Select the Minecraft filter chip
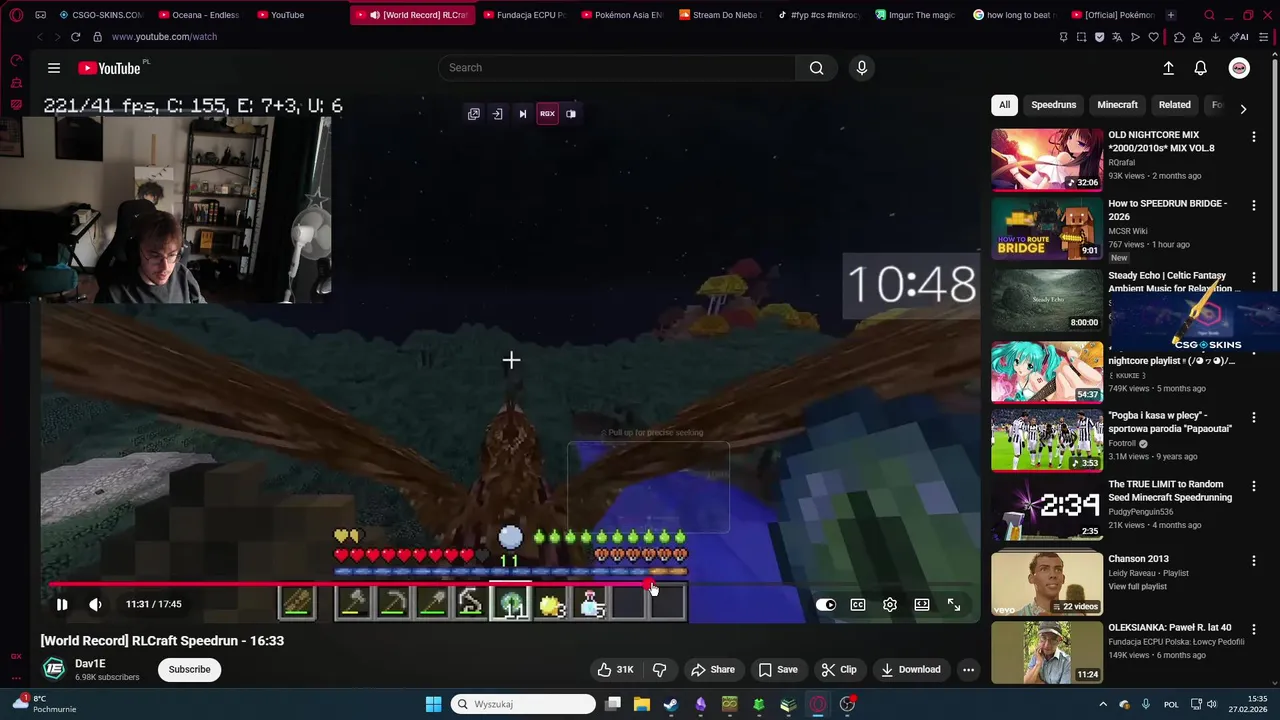The image size is (1280, 720). coord(1117,105)
